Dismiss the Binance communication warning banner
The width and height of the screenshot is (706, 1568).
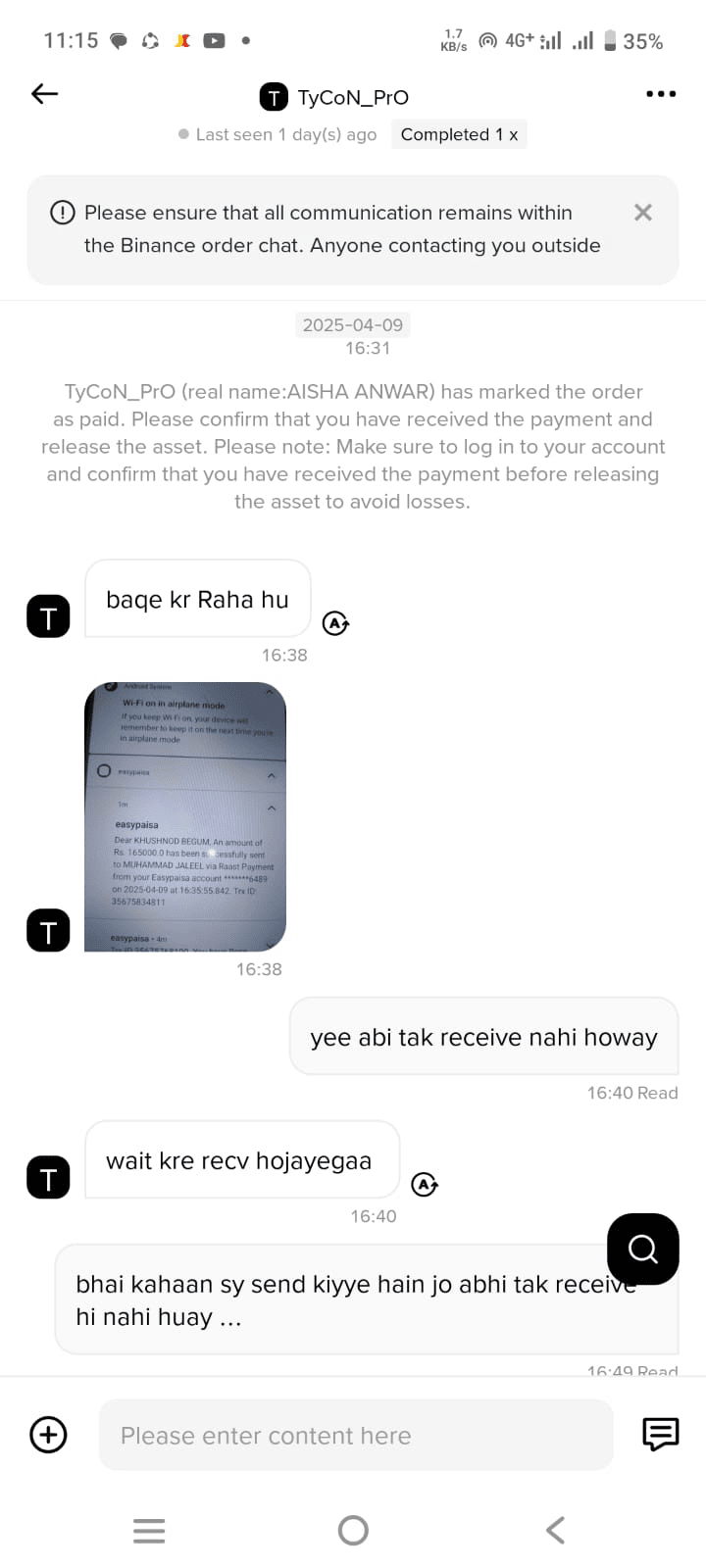tap(643, 213)
